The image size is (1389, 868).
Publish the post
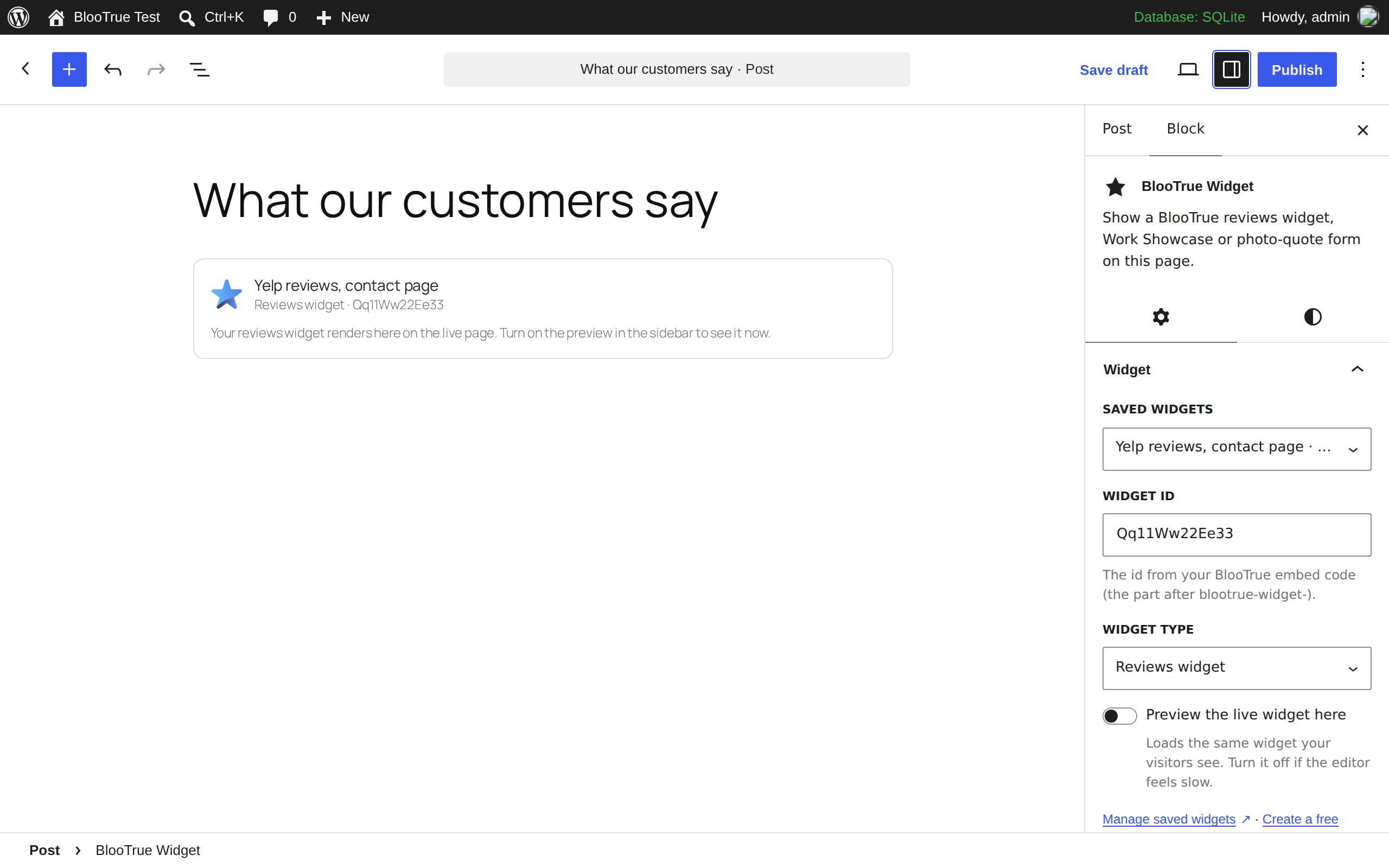[1297, 69]
